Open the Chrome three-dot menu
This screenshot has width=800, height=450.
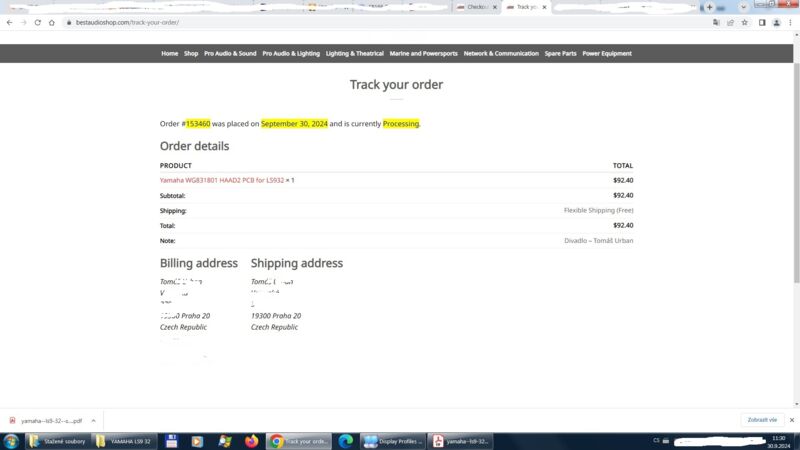pos(790,22)
